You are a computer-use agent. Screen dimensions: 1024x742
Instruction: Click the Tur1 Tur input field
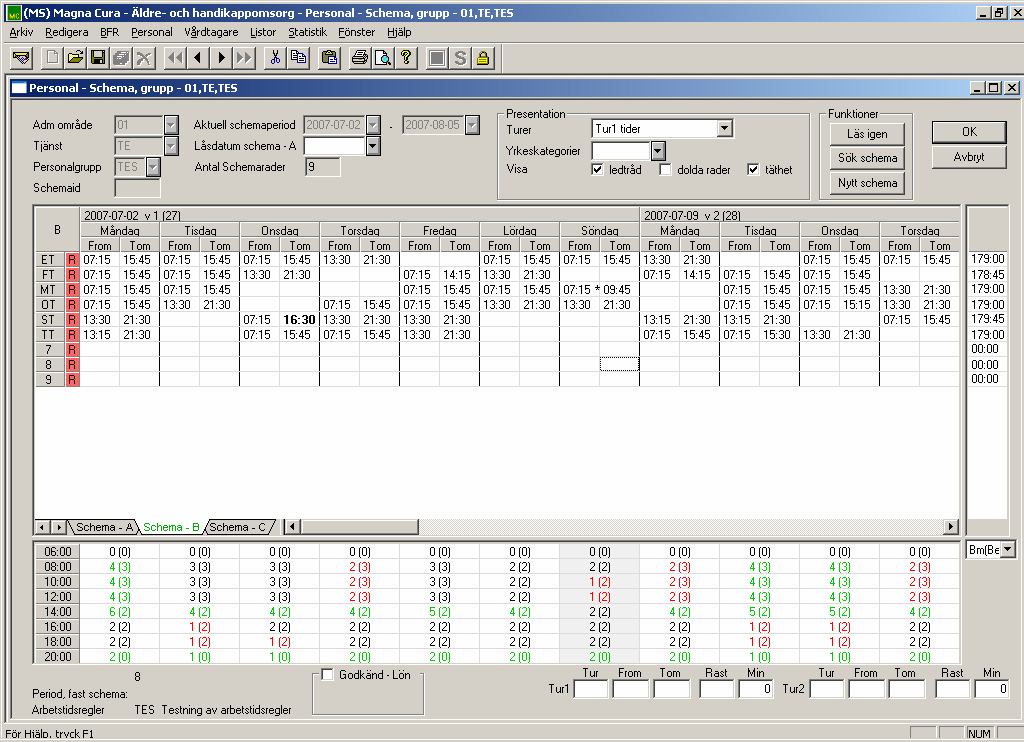[x=591, y=689]
